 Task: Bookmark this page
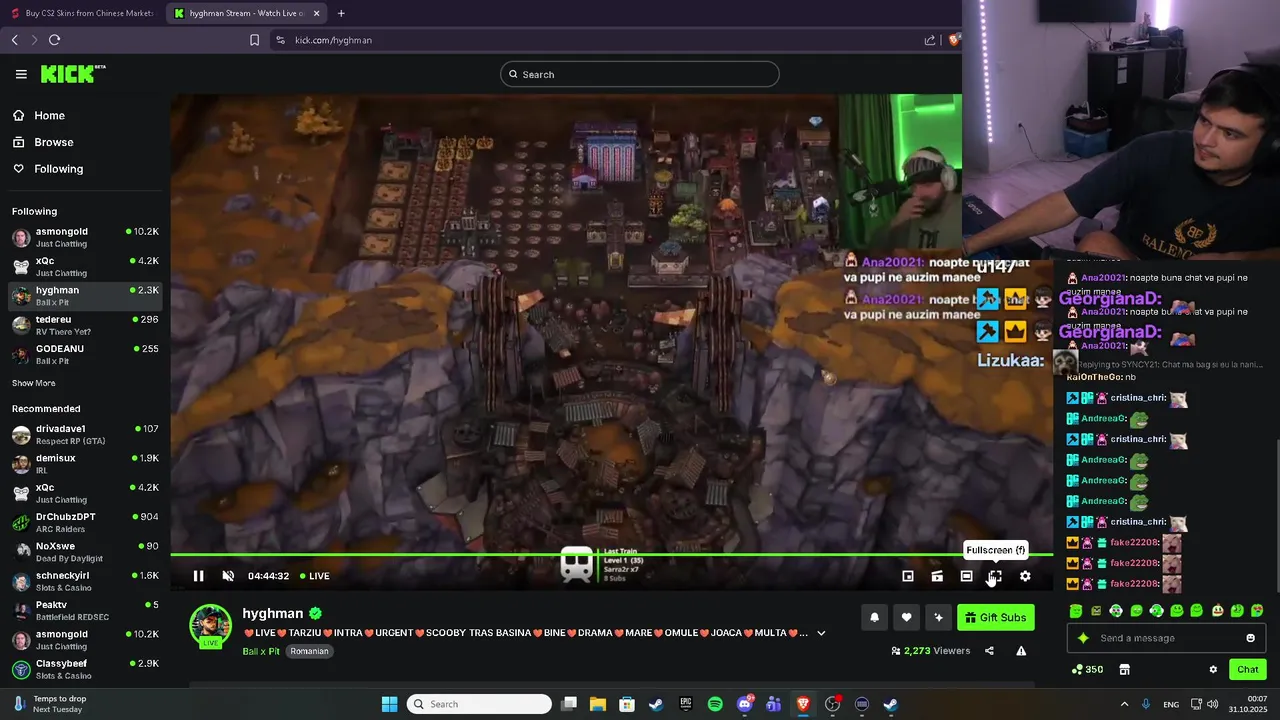(254, 40)
